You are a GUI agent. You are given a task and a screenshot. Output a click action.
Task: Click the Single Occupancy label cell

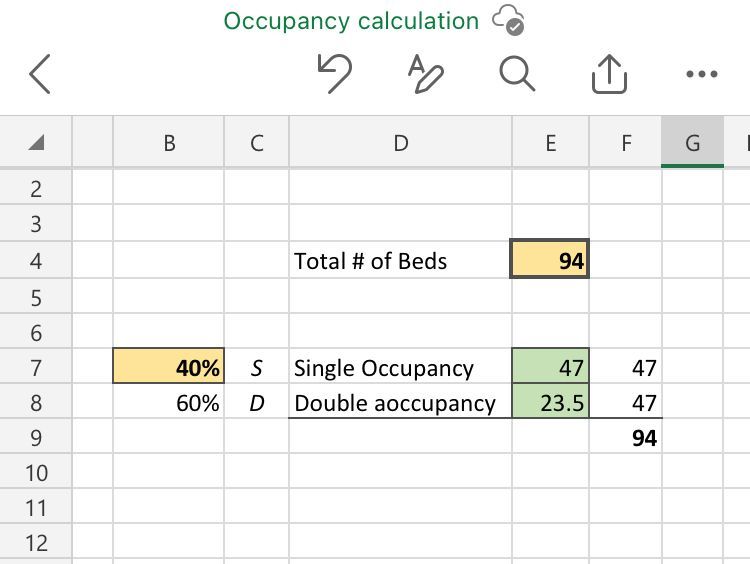(400, 368)
